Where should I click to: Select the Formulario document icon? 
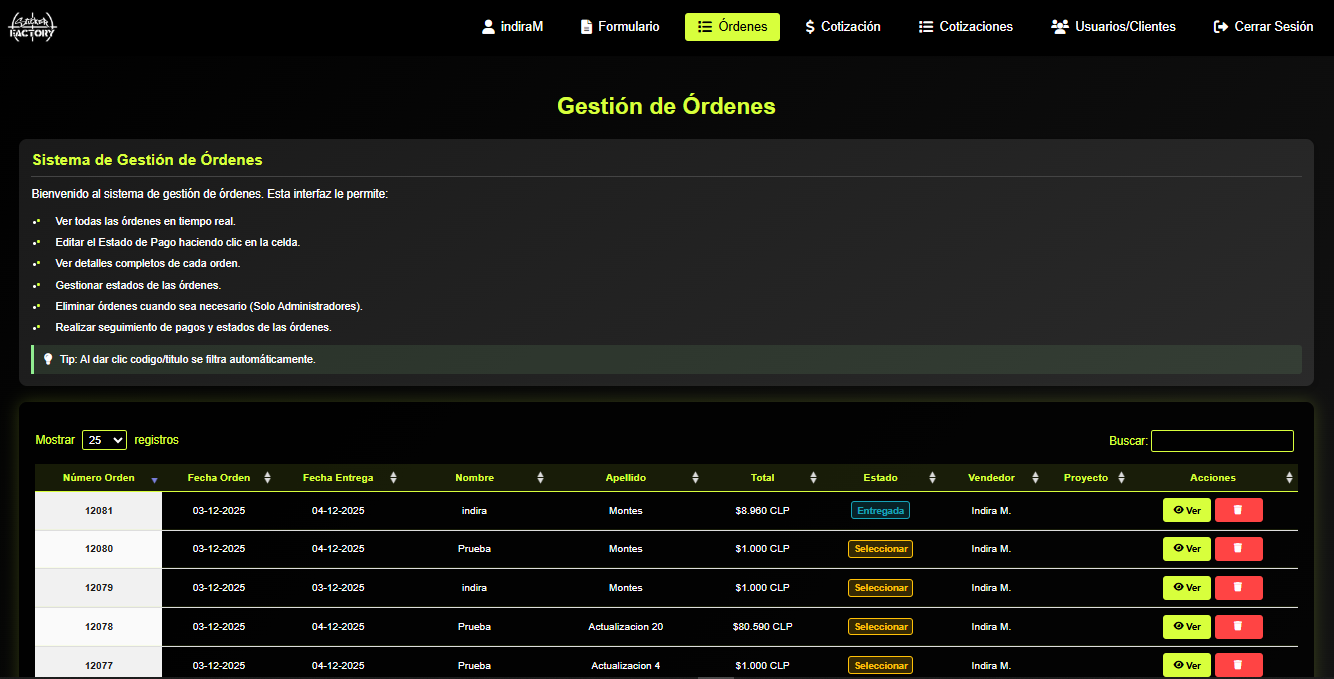584,26
